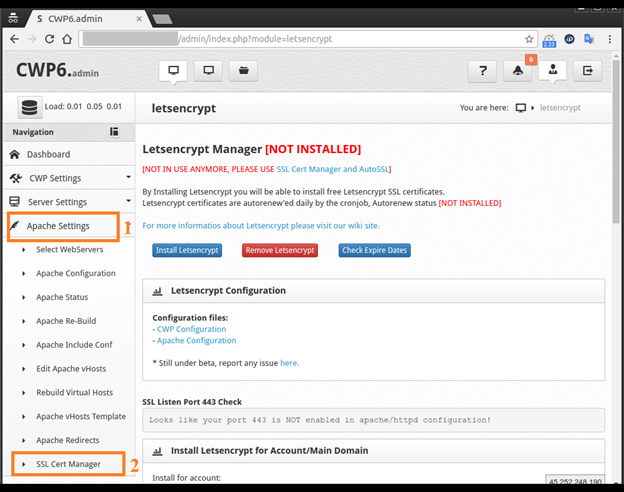
Task: Open the folder file manager icon
Action: click(x=244, y=71)
